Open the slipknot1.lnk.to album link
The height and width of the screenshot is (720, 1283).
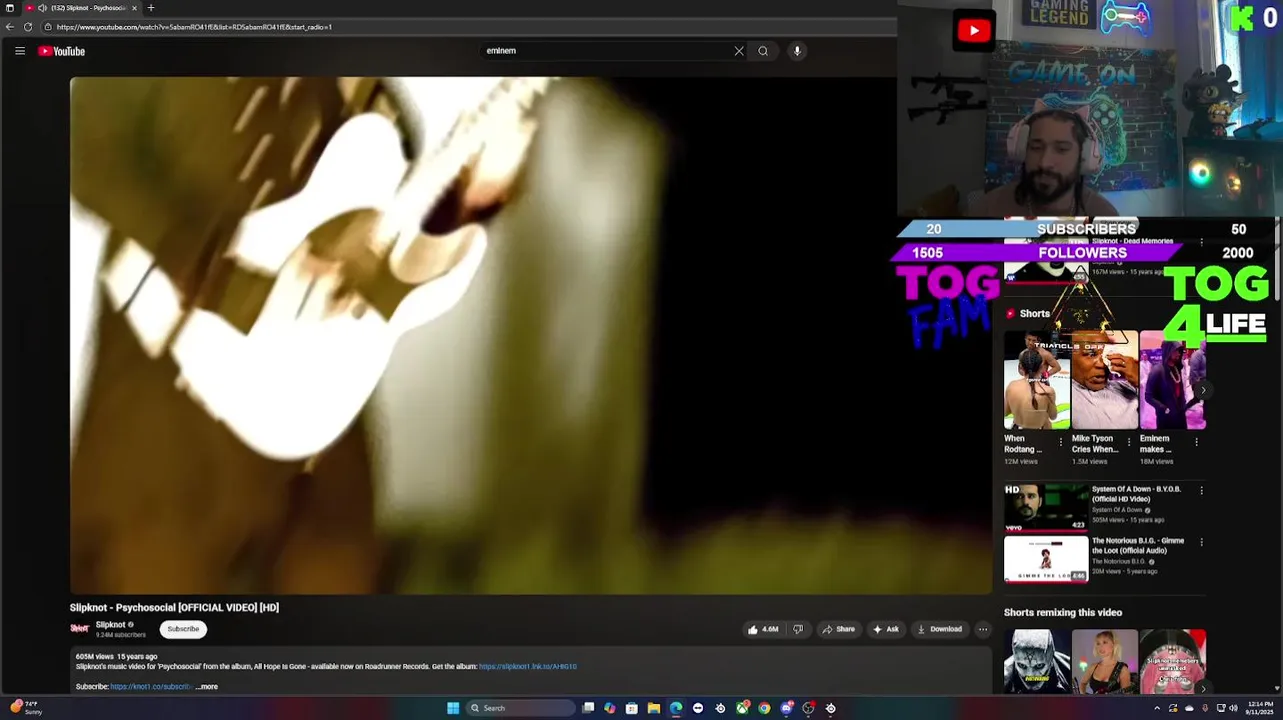528,666
